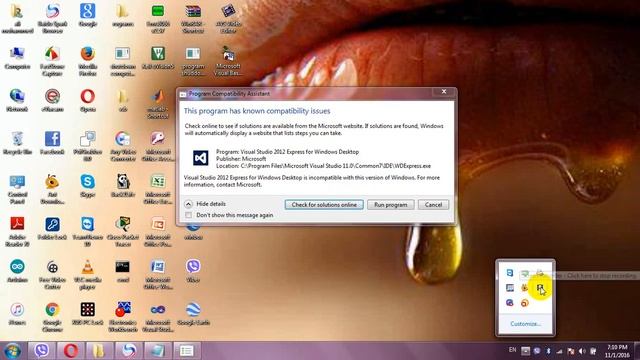This screenshot has height=360, width=640.
Task: Open the Control Panel desktop icon
Action: tap(17, 189)
